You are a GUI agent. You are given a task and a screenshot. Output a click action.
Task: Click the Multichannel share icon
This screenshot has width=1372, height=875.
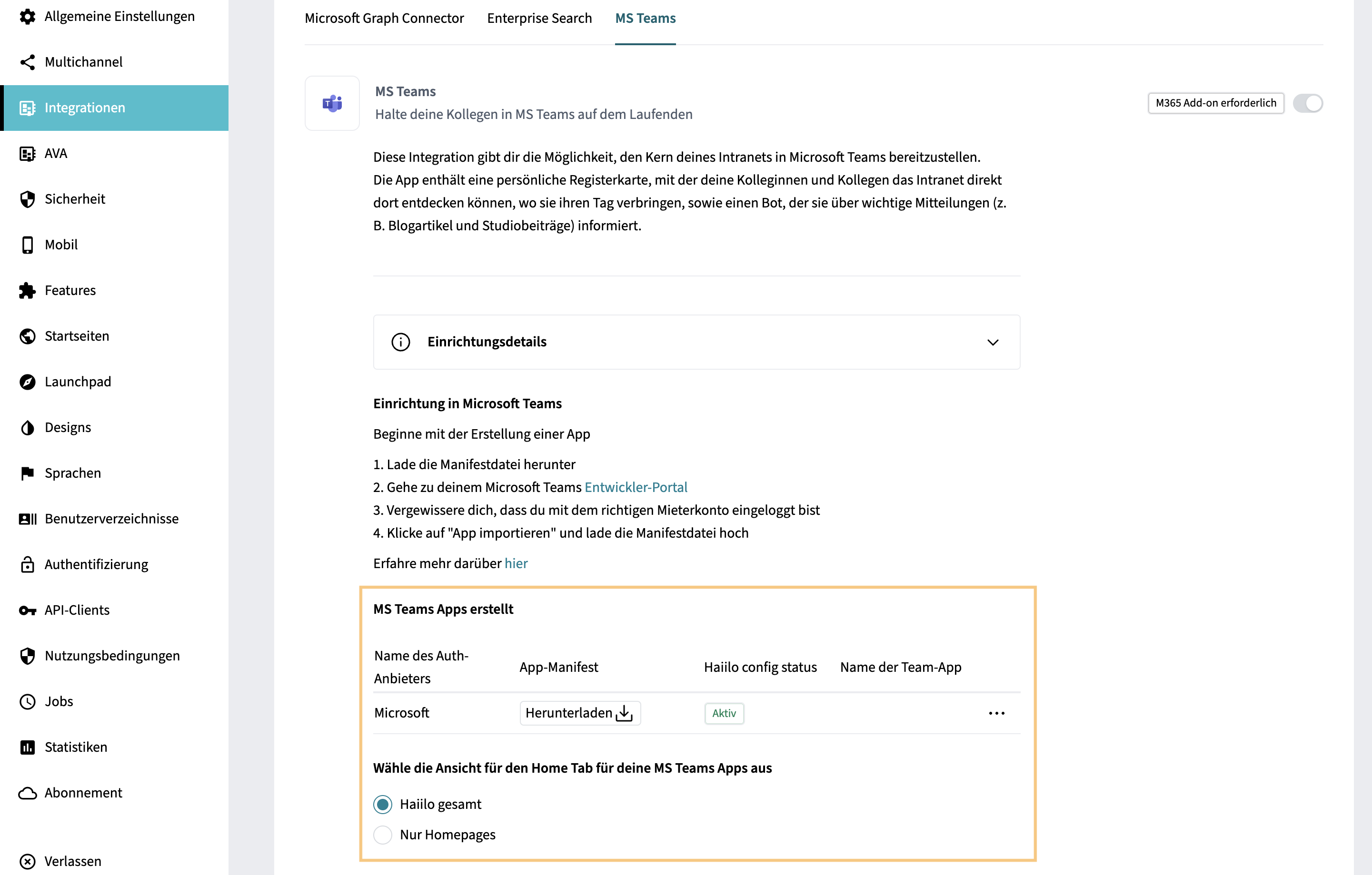click(27, 62)
